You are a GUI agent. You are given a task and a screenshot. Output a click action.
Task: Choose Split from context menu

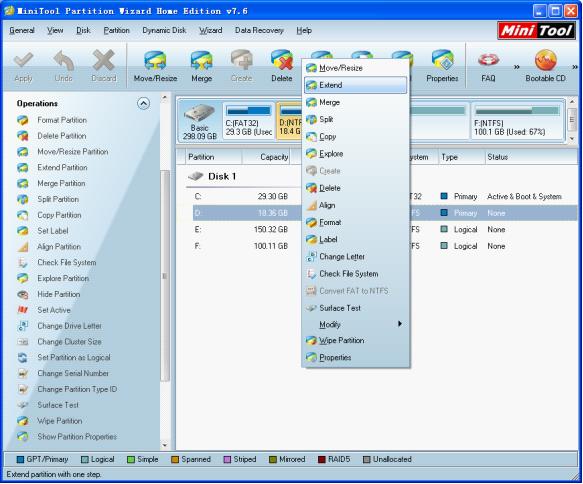pos(356,119)
